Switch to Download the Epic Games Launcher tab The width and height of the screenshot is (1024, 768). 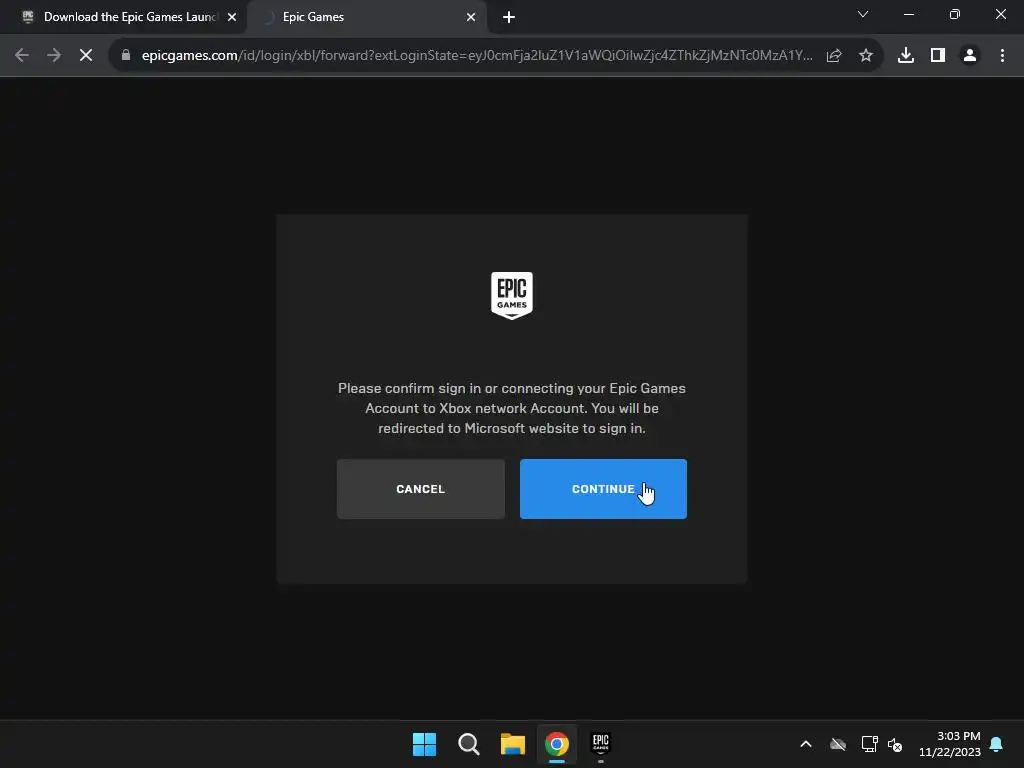tap(124, 17)
